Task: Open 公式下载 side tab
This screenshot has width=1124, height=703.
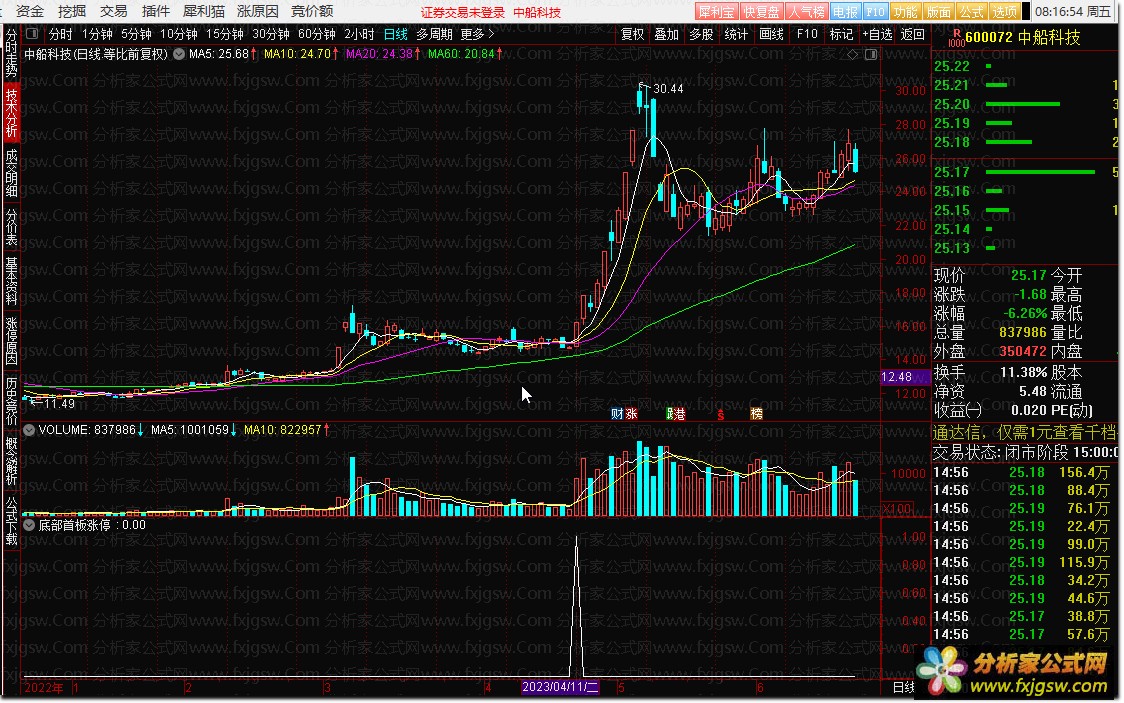Action: [11, 521]
